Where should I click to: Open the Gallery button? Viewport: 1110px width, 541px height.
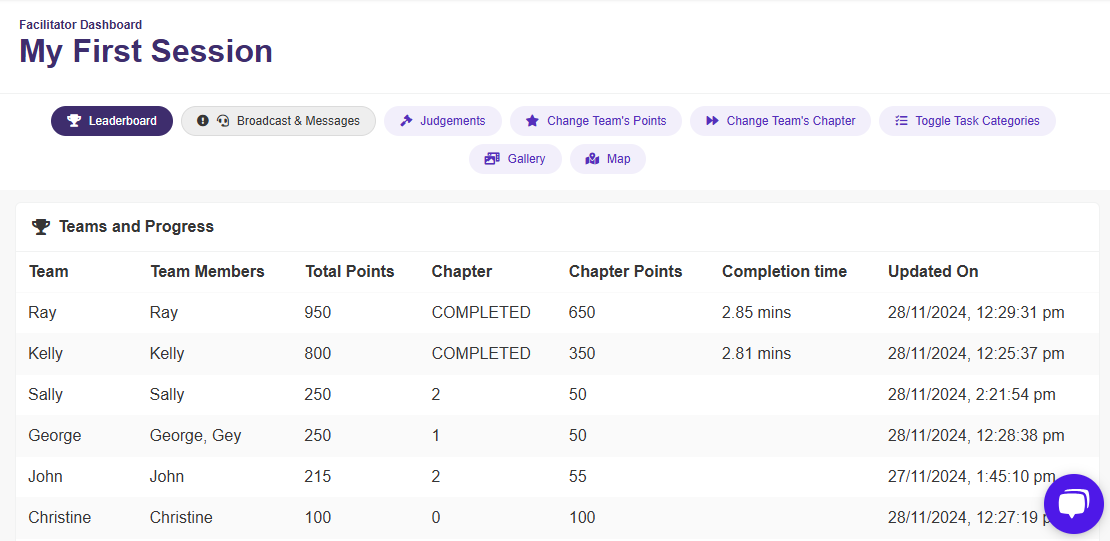pos(515,159)
